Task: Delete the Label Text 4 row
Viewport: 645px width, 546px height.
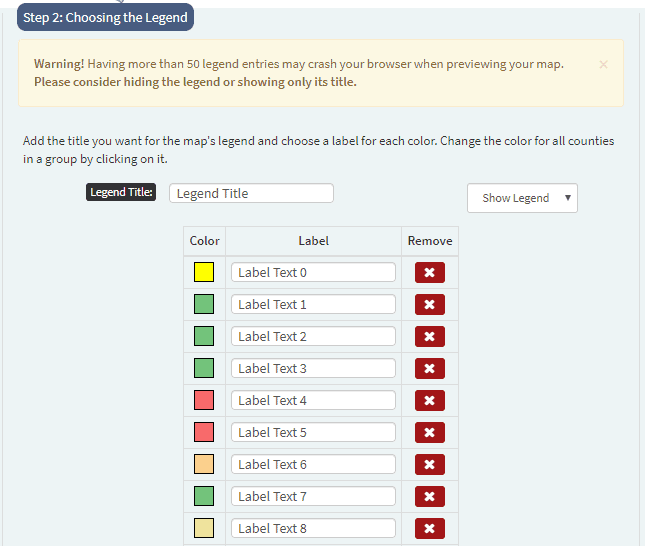Action: pos(429,400)
